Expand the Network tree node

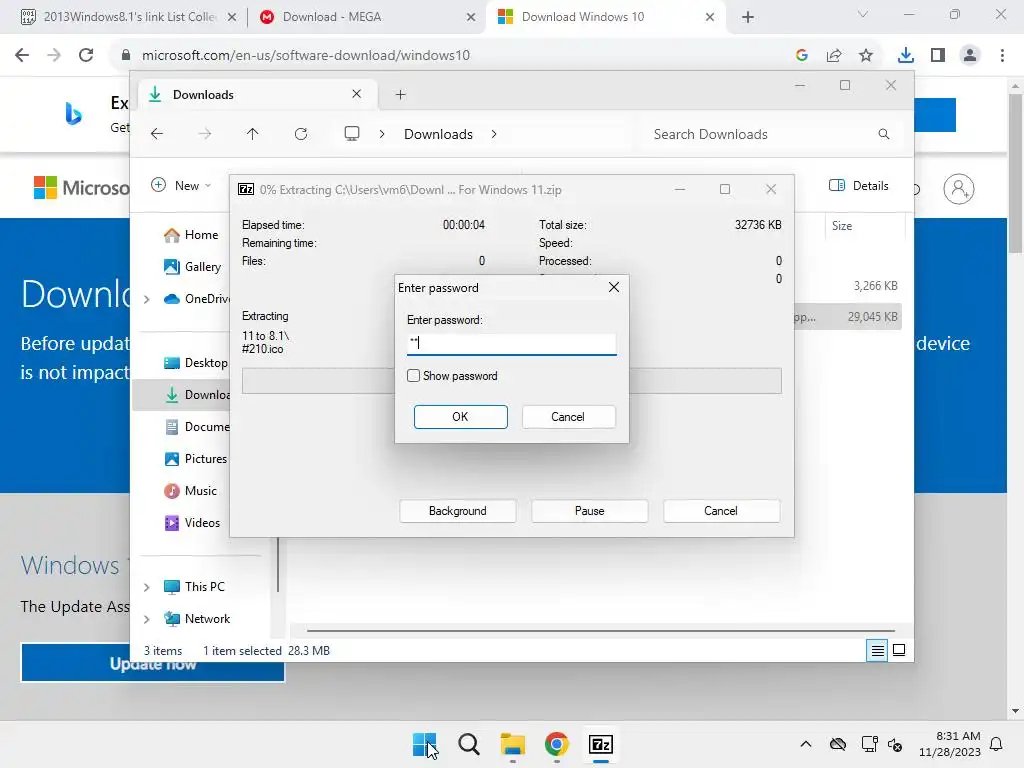click(147, 619)
